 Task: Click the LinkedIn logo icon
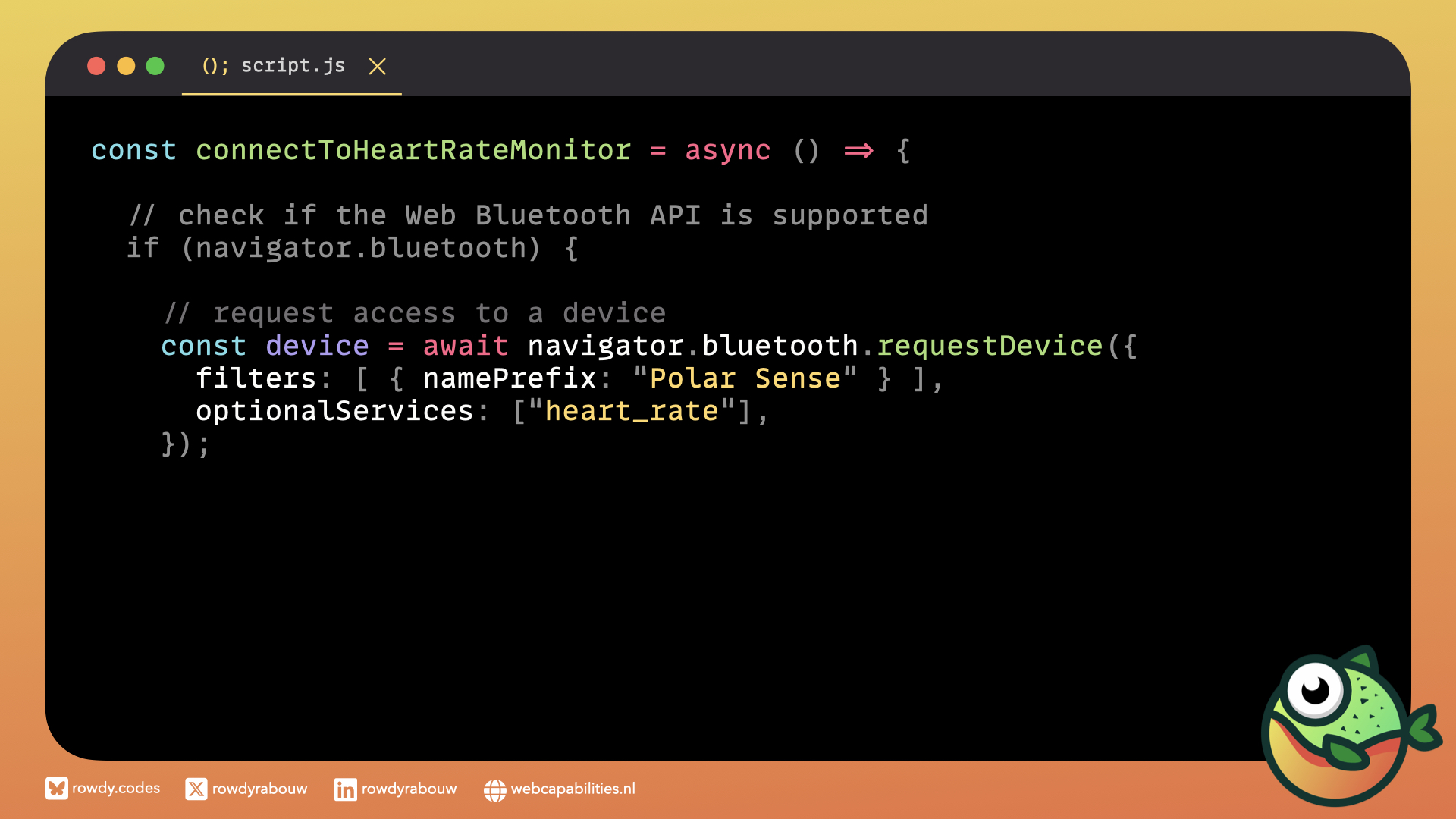coord(345,789)
